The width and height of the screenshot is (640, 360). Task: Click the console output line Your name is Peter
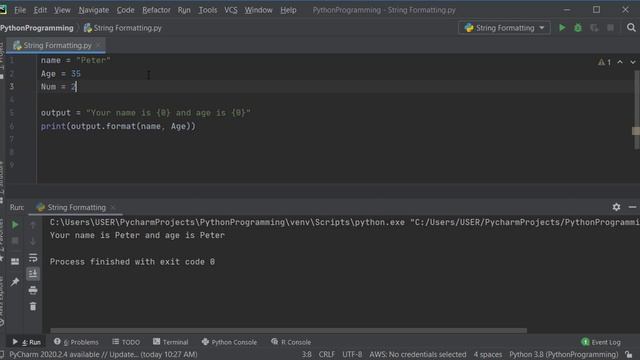(137, 236)
